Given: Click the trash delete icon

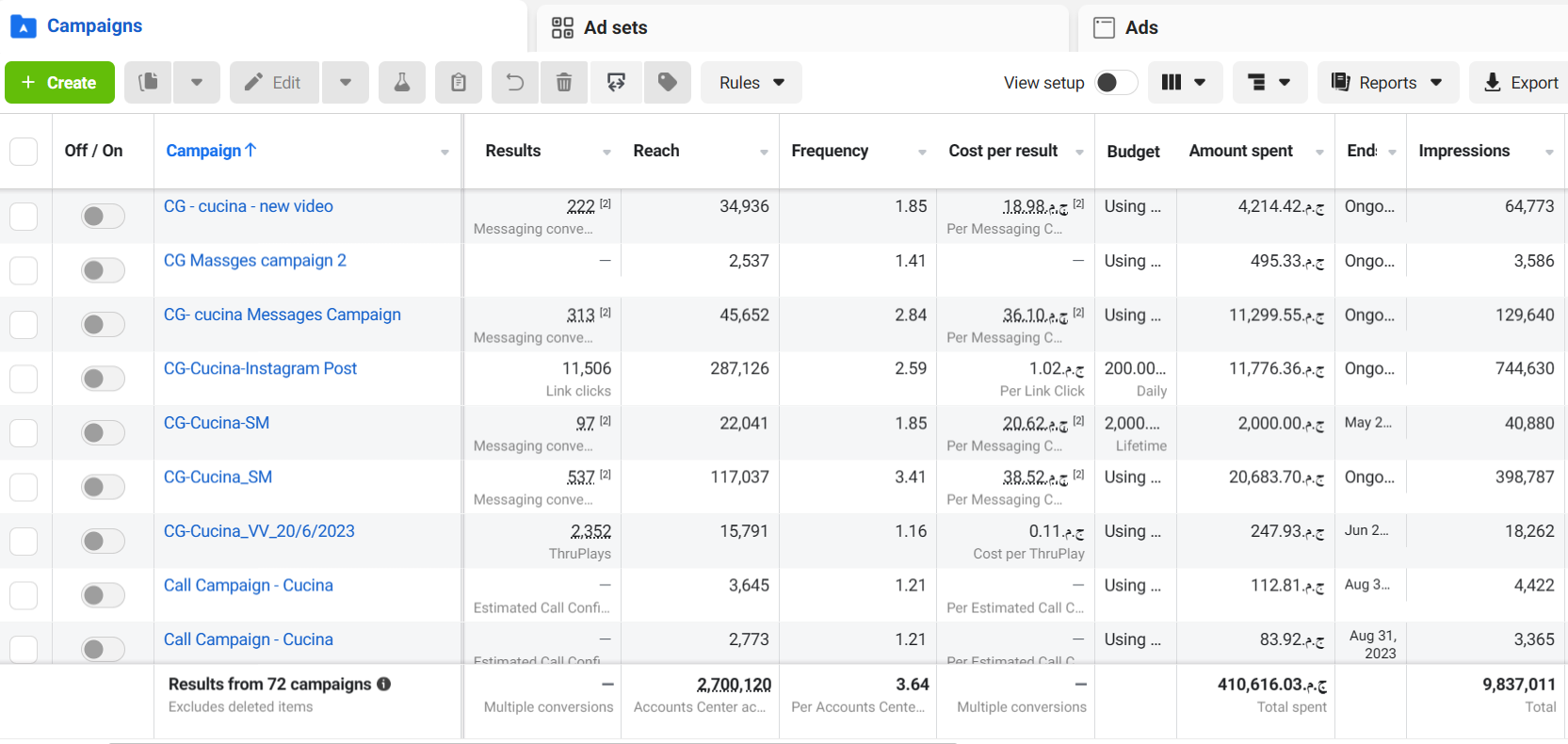Looking at the screenshot, I should click(564, 83).
